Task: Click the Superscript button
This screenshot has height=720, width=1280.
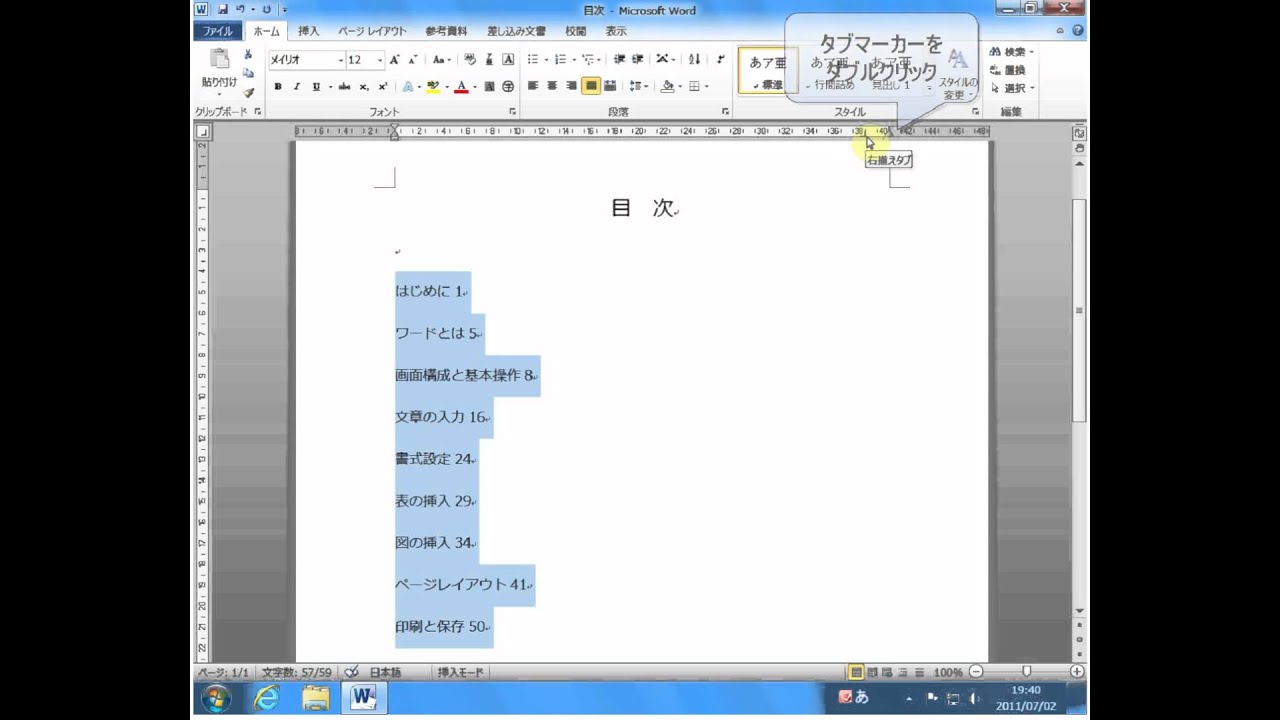Action: tap(383, 86)
